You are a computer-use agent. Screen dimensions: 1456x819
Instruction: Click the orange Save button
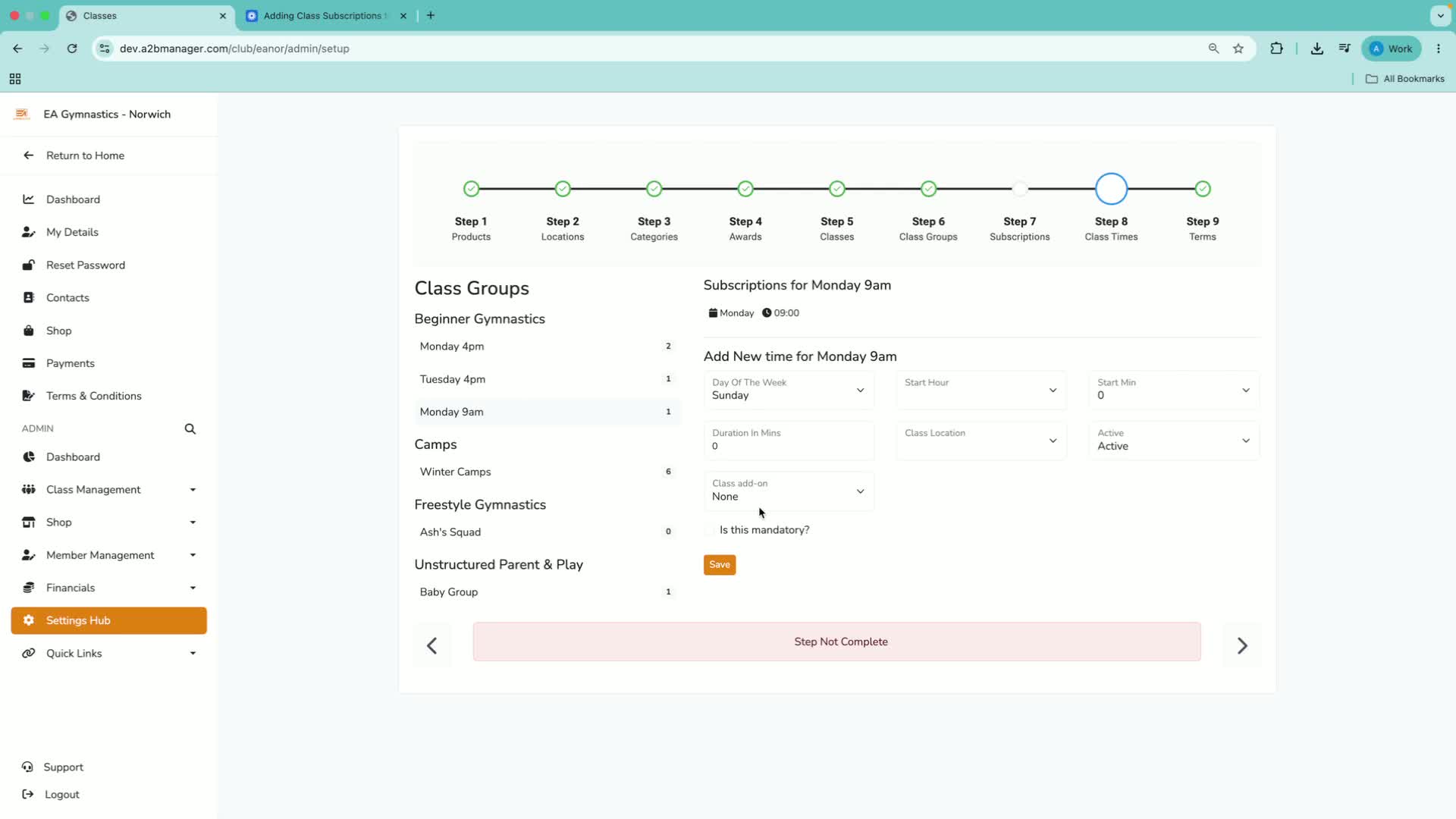pos(720,564)
